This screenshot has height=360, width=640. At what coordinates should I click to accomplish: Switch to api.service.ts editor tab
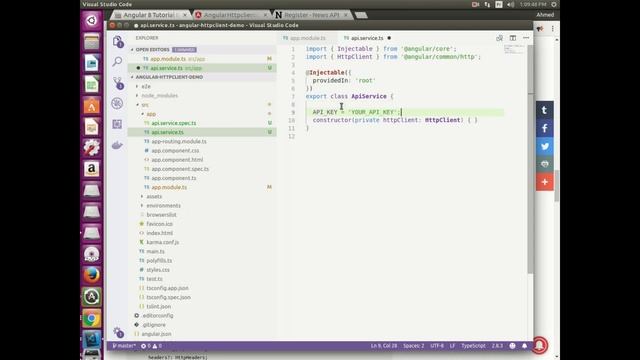(367, 38)
